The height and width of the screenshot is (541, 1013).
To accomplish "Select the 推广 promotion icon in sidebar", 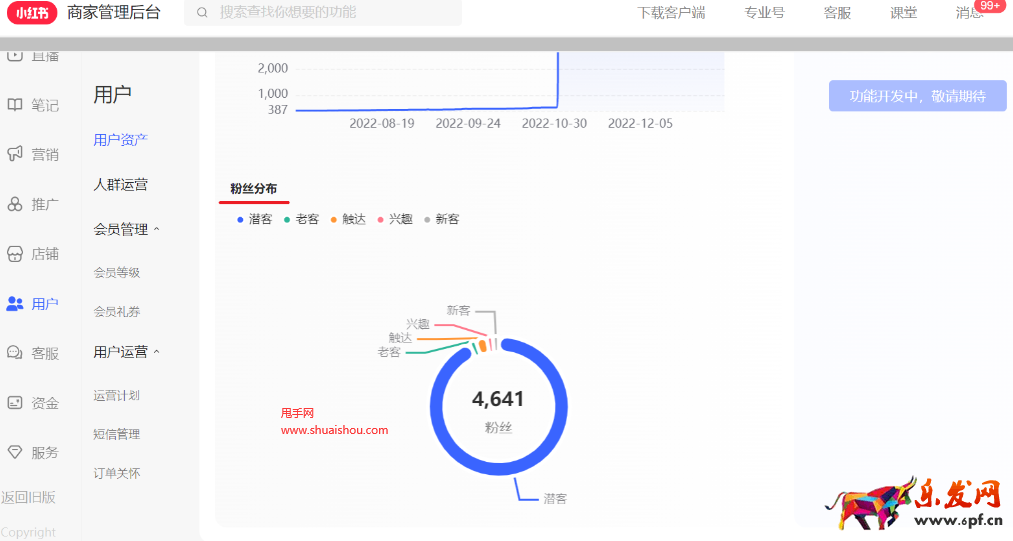I will click(x=15, y=204).
